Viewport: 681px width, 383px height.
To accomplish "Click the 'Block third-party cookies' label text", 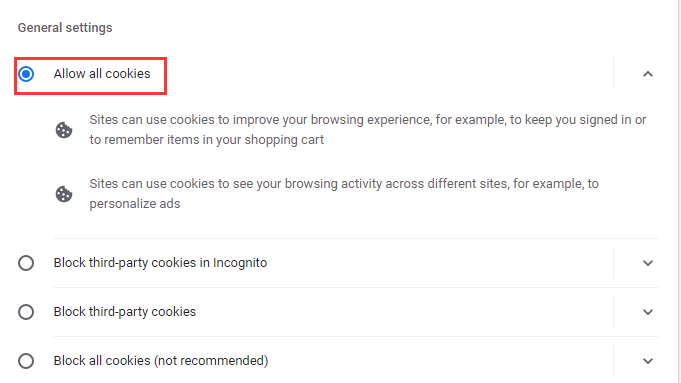I will [x=125, y=312].
